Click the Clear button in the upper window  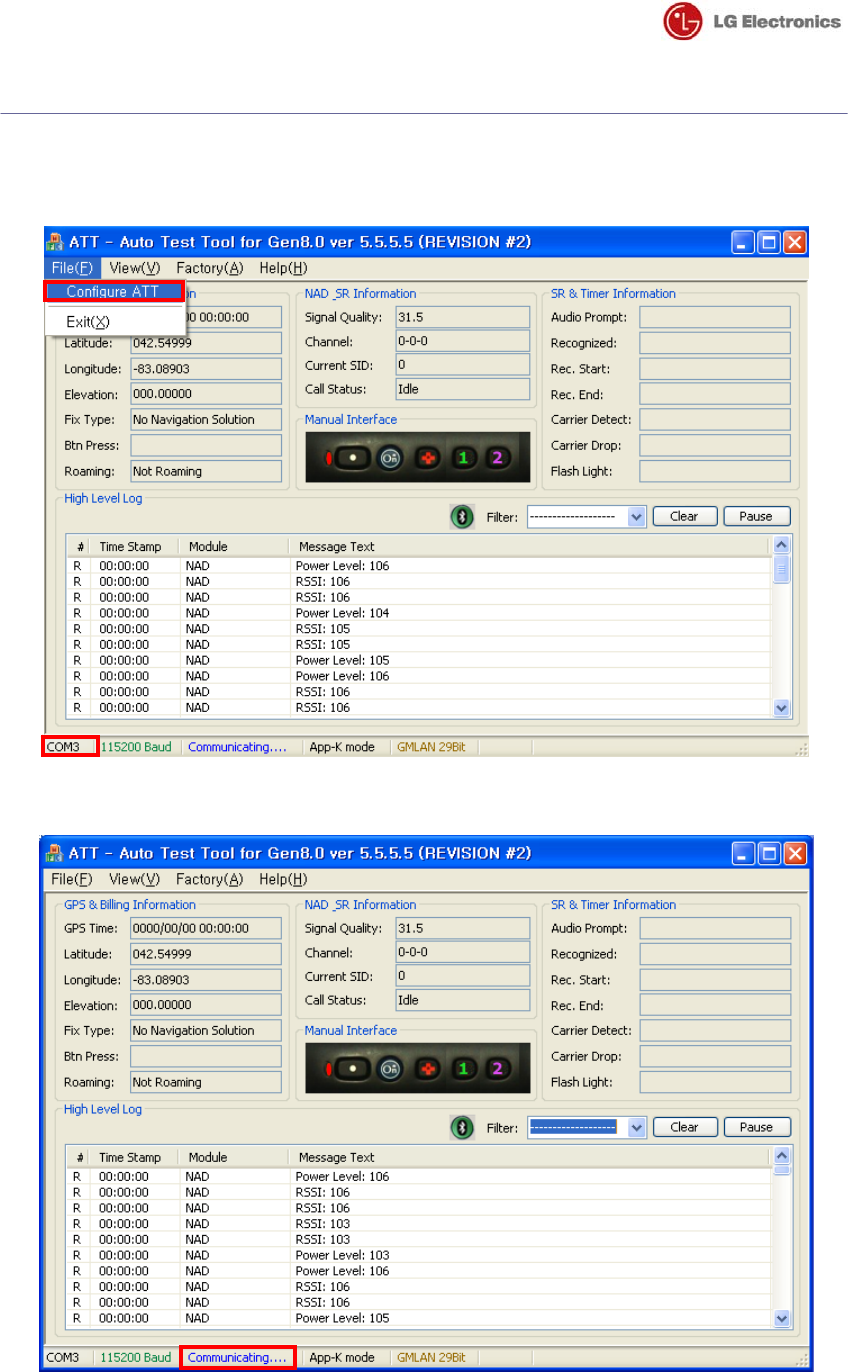[685, 517]
